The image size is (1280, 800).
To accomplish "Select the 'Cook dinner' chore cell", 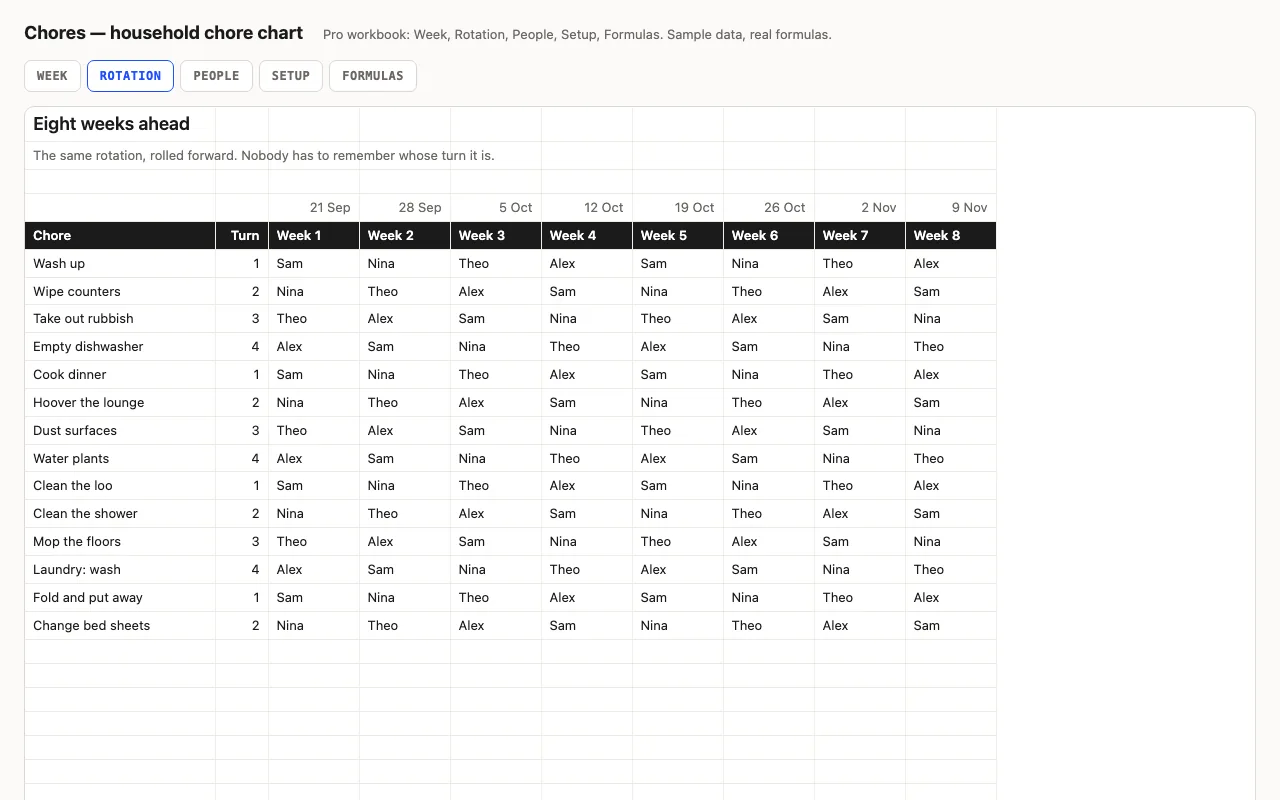I will pyautogui.click(x=120, y=375).
